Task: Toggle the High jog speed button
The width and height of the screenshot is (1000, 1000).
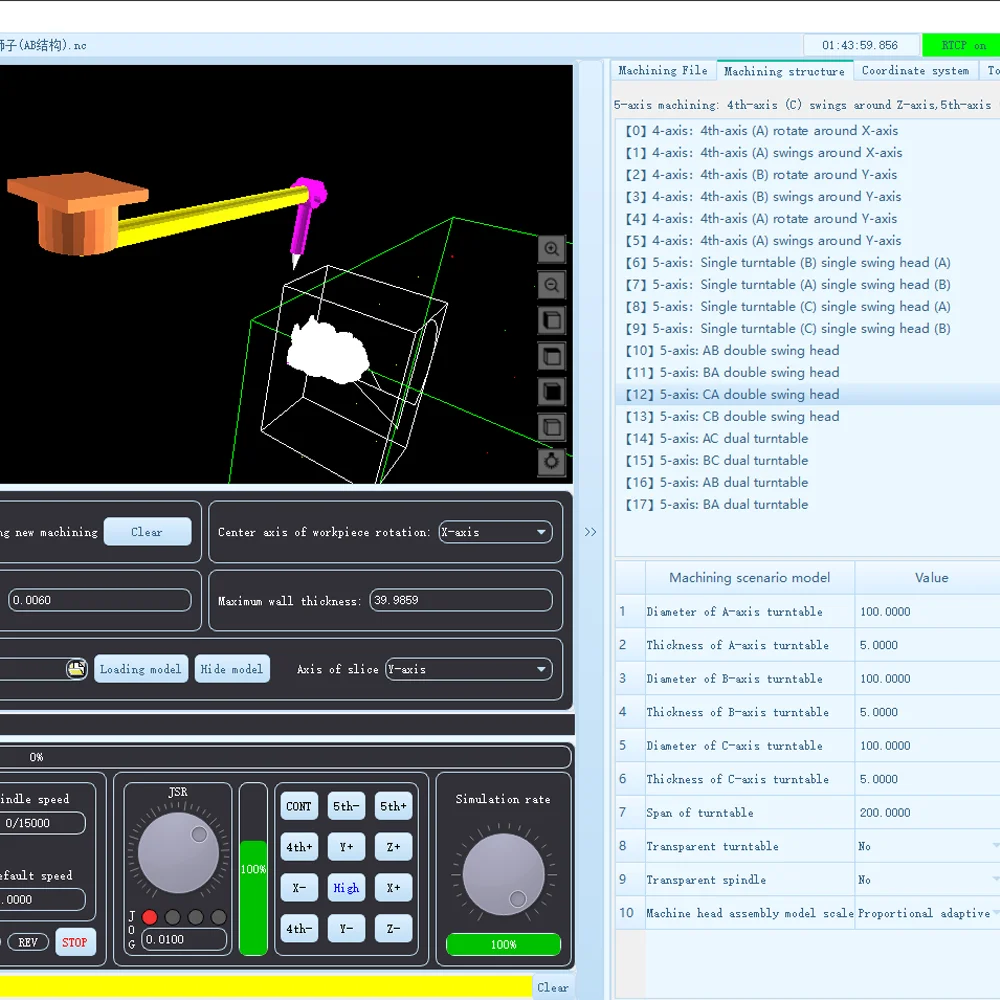Action: click(x=346, y=888)
